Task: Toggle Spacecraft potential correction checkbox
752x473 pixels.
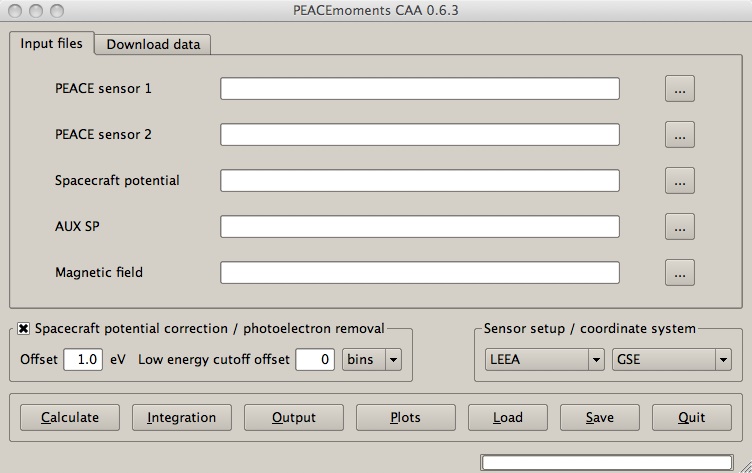Action: 23,329
